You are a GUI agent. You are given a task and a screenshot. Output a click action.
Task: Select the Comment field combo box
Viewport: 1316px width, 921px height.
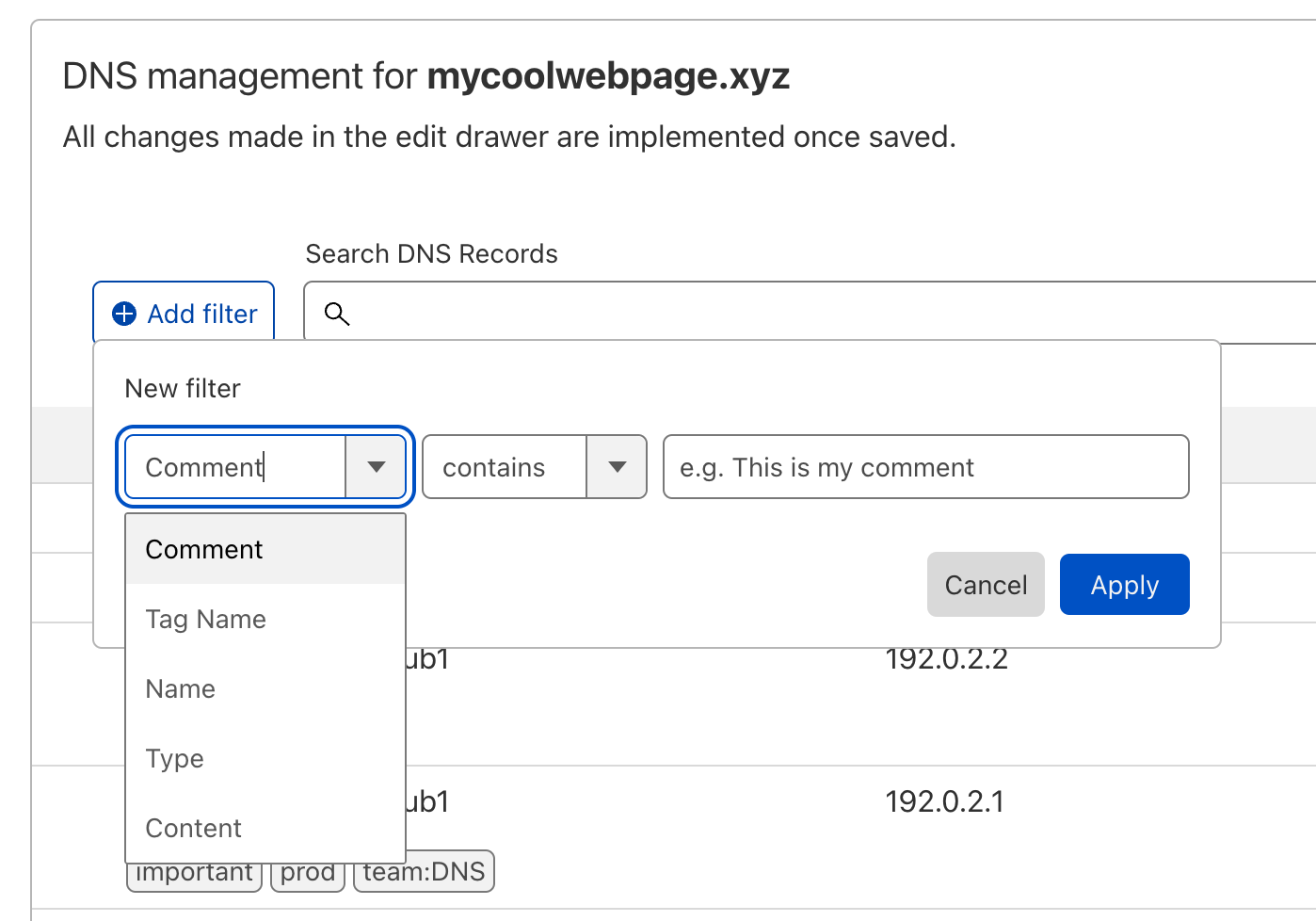point(265,467)
